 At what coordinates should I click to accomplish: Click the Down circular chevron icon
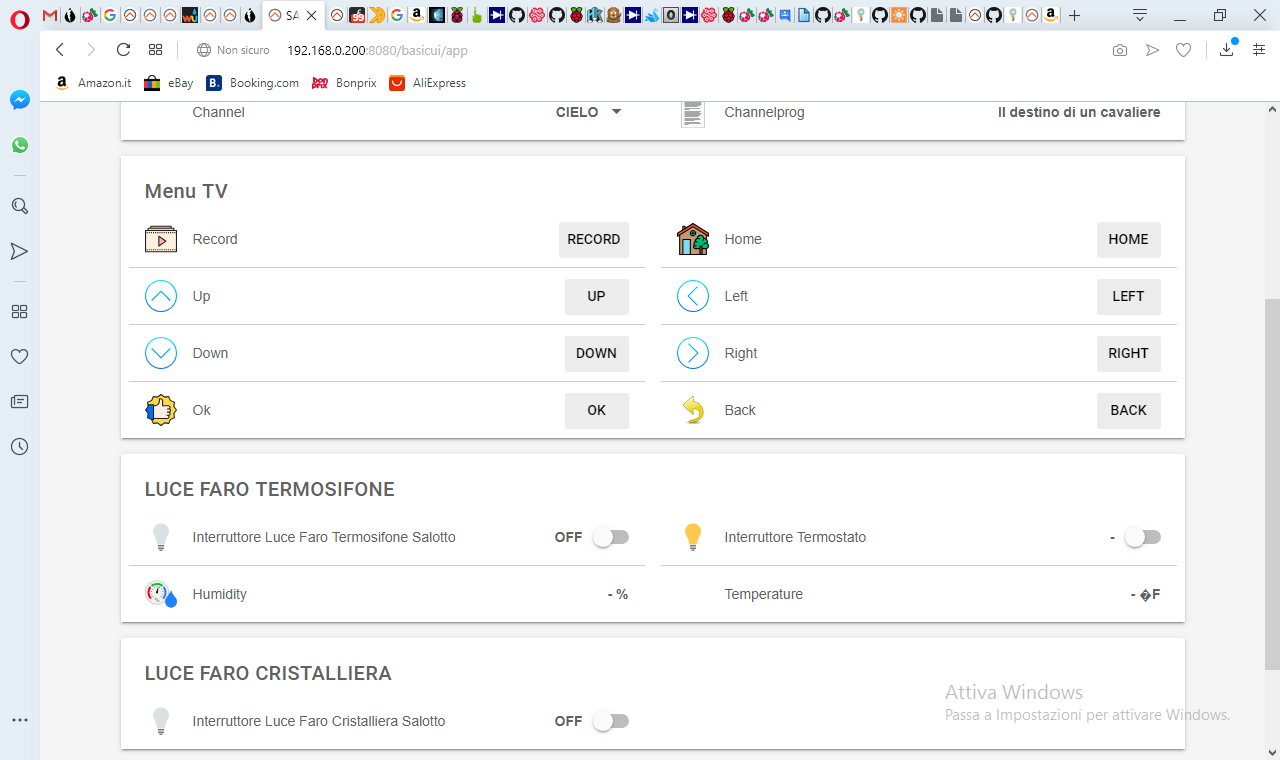tap(160, 353)
